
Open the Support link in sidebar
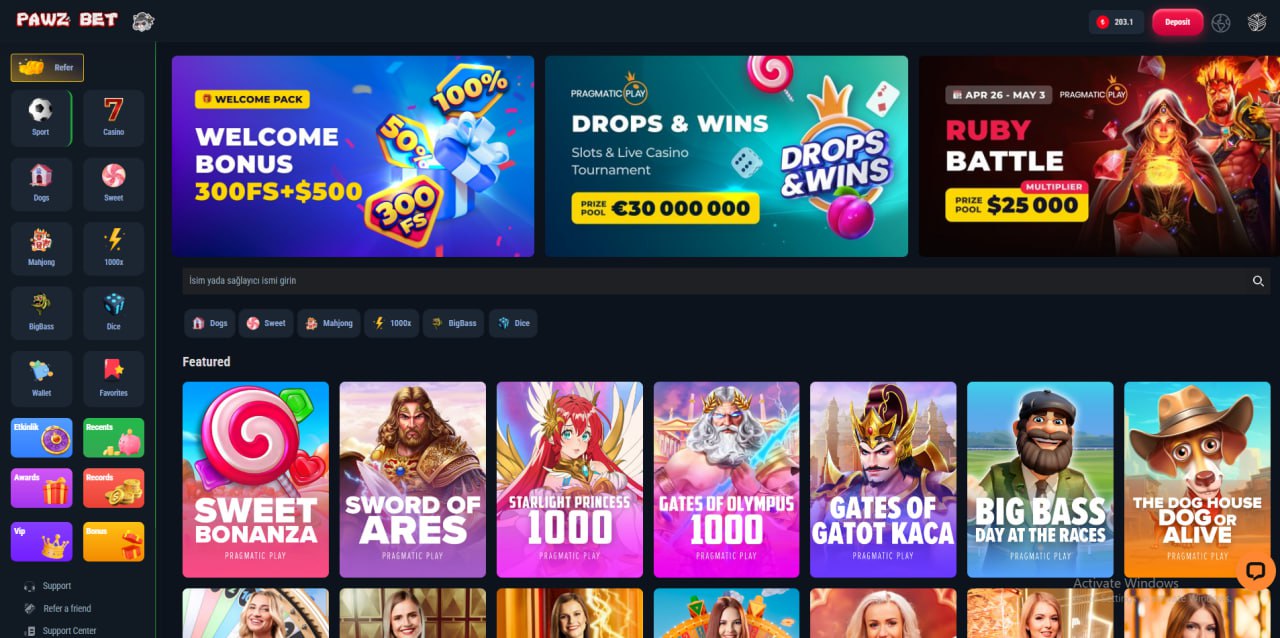[57, 586]
